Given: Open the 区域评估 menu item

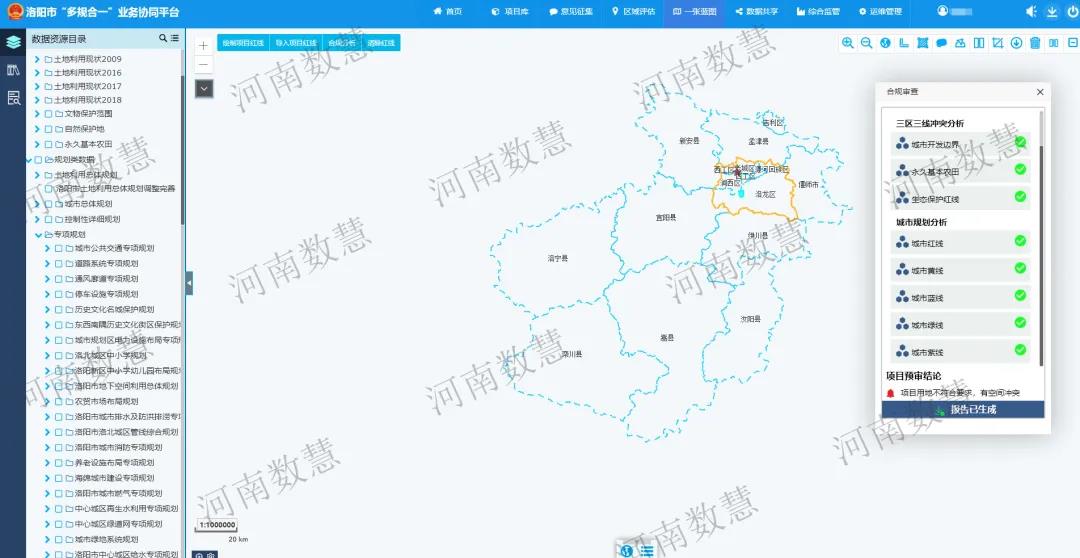Looking at the screenshot, I should tap(634, 12).
